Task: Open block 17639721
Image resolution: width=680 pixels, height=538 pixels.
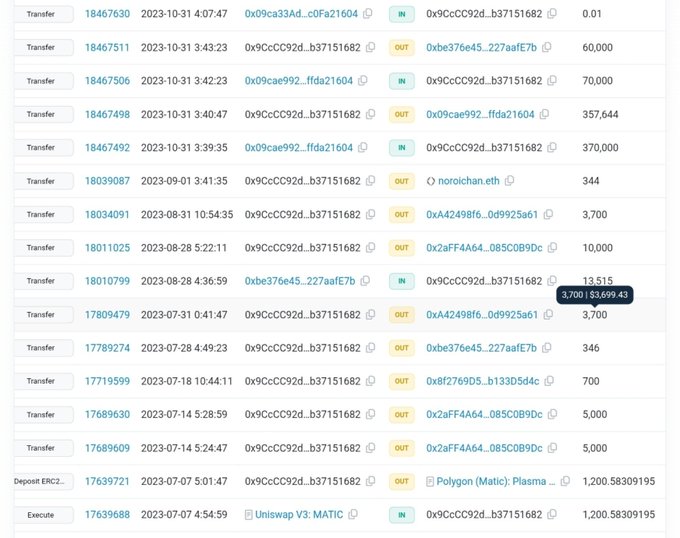Action: [x=107, y=481]
